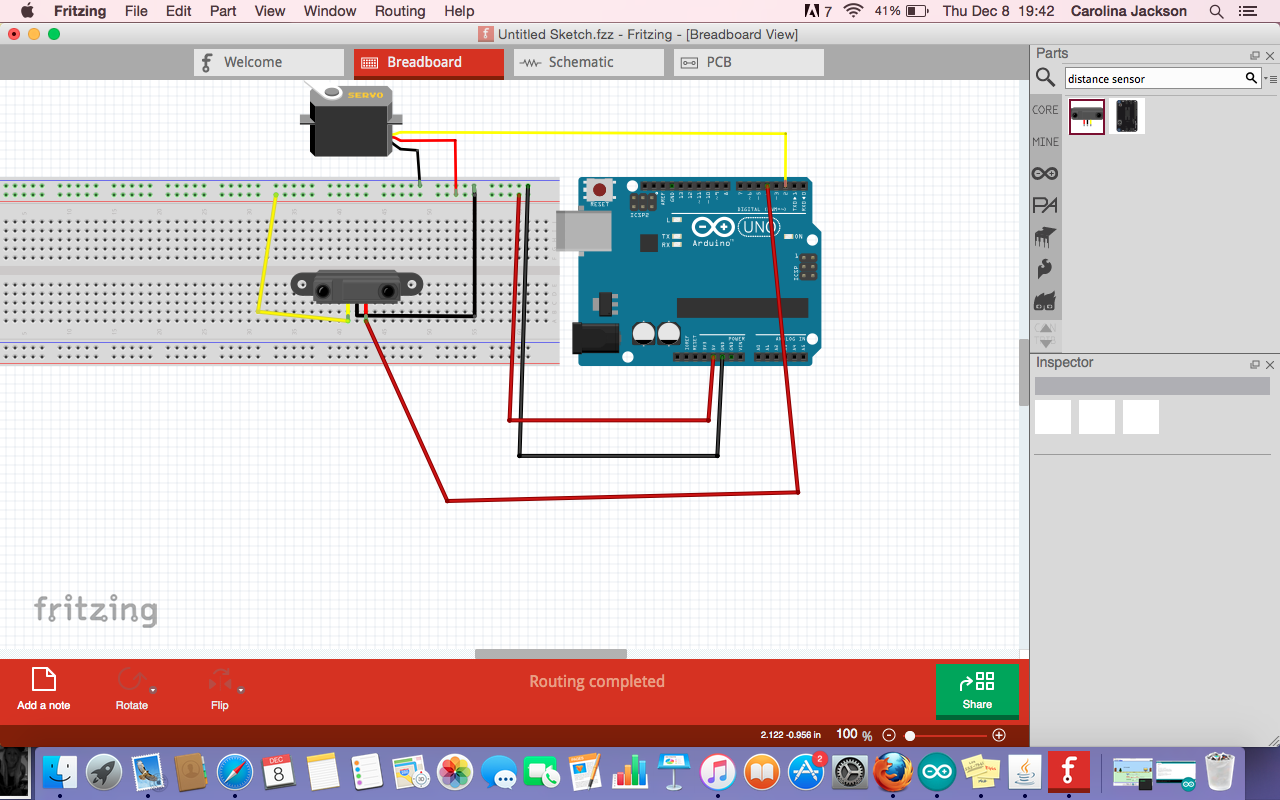Open Calendar from the Dock

pos(278,771)
